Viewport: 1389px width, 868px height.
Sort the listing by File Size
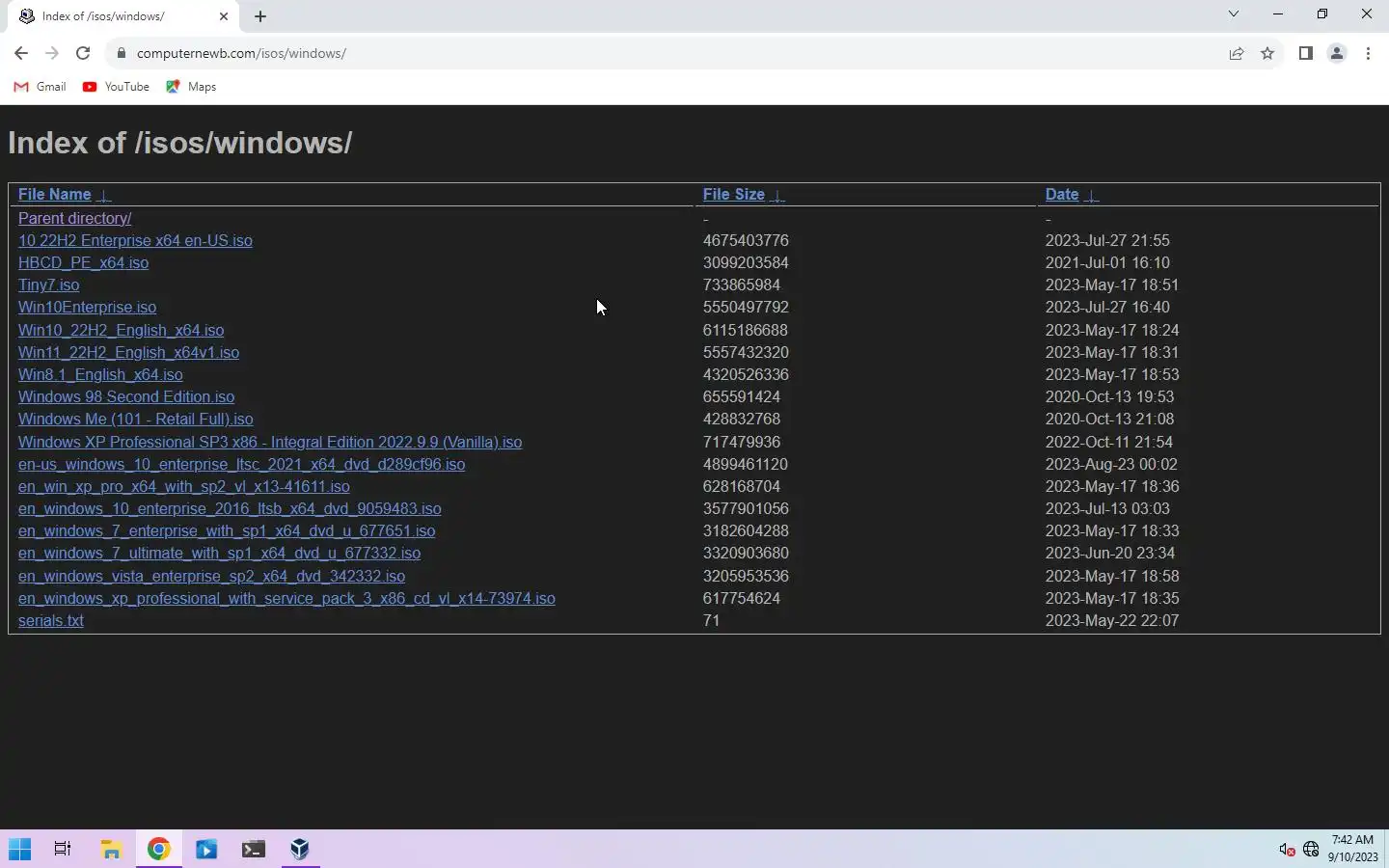point(733,195)
